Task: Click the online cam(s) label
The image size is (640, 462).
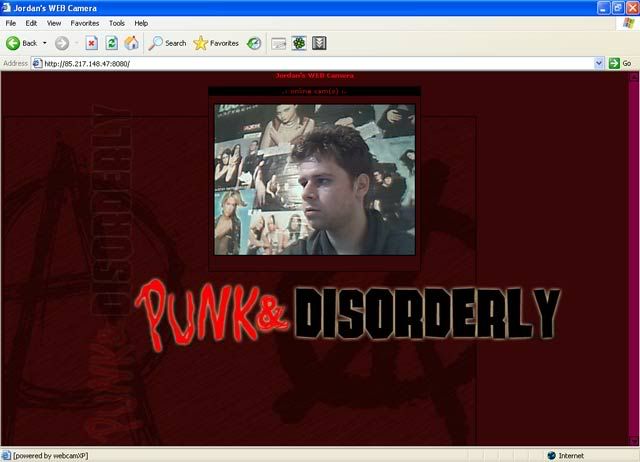Action: (x=314, y=91)
